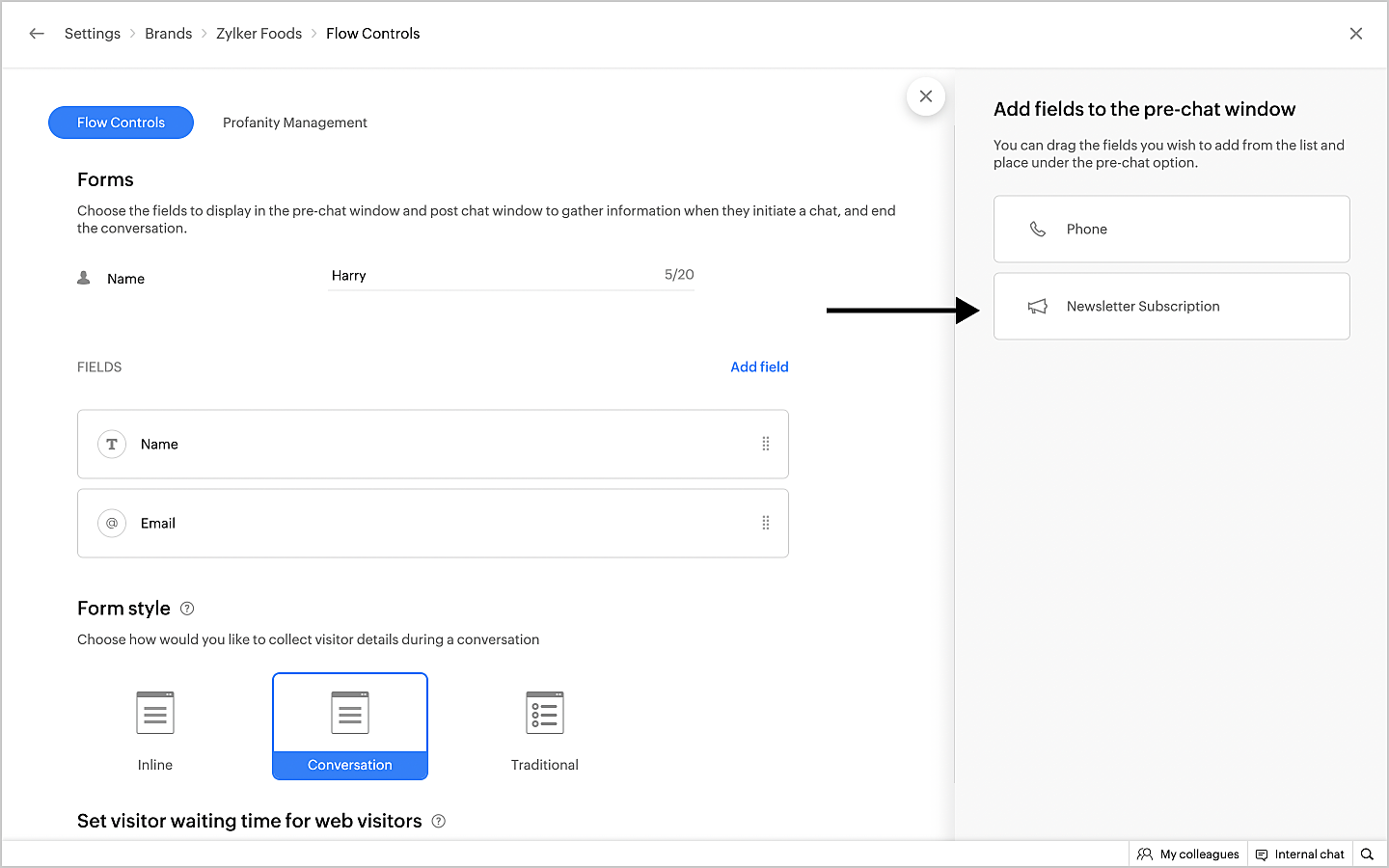Click the Newsletter Subscription megaphone icon

pyautogui.click(x=1038, y=307)
